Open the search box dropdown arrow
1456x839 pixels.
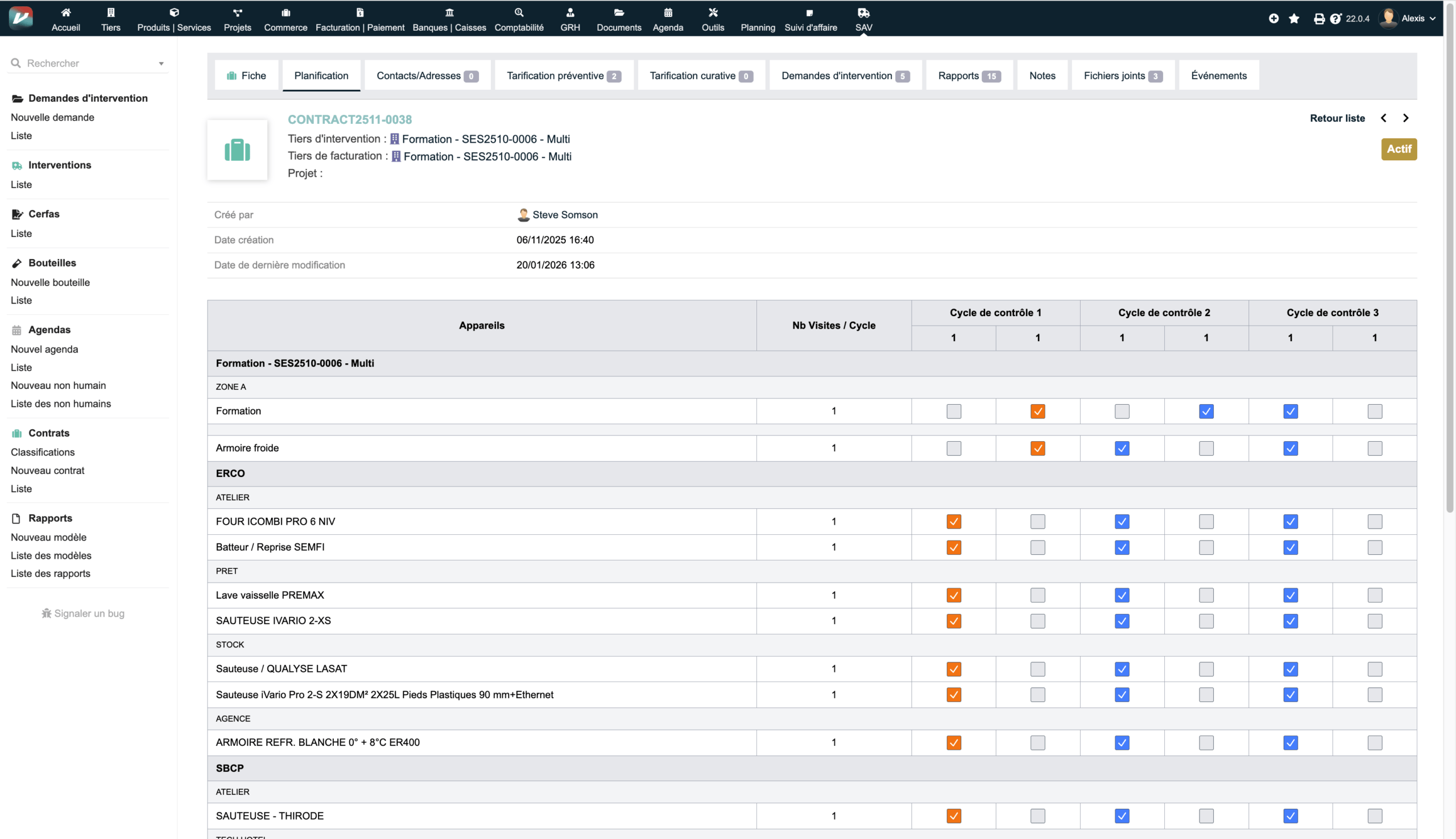[162, 64]
